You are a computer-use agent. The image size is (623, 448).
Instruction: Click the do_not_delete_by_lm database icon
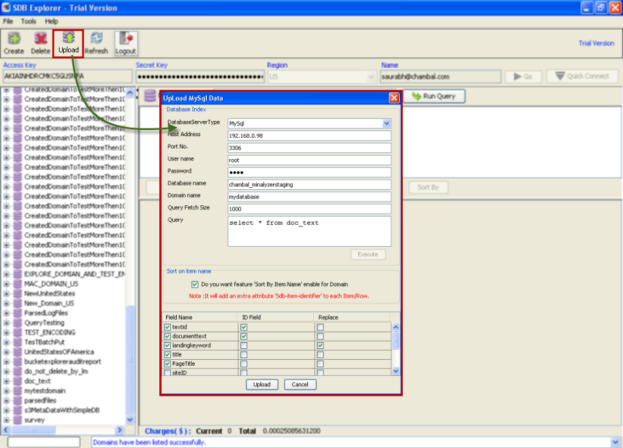[x=17, y=371]
